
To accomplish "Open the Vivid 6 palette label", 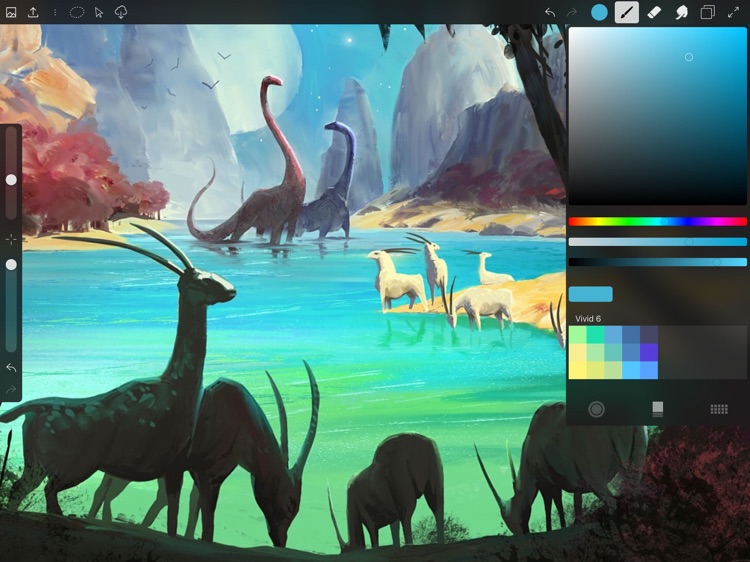I will tap(588, 319).
